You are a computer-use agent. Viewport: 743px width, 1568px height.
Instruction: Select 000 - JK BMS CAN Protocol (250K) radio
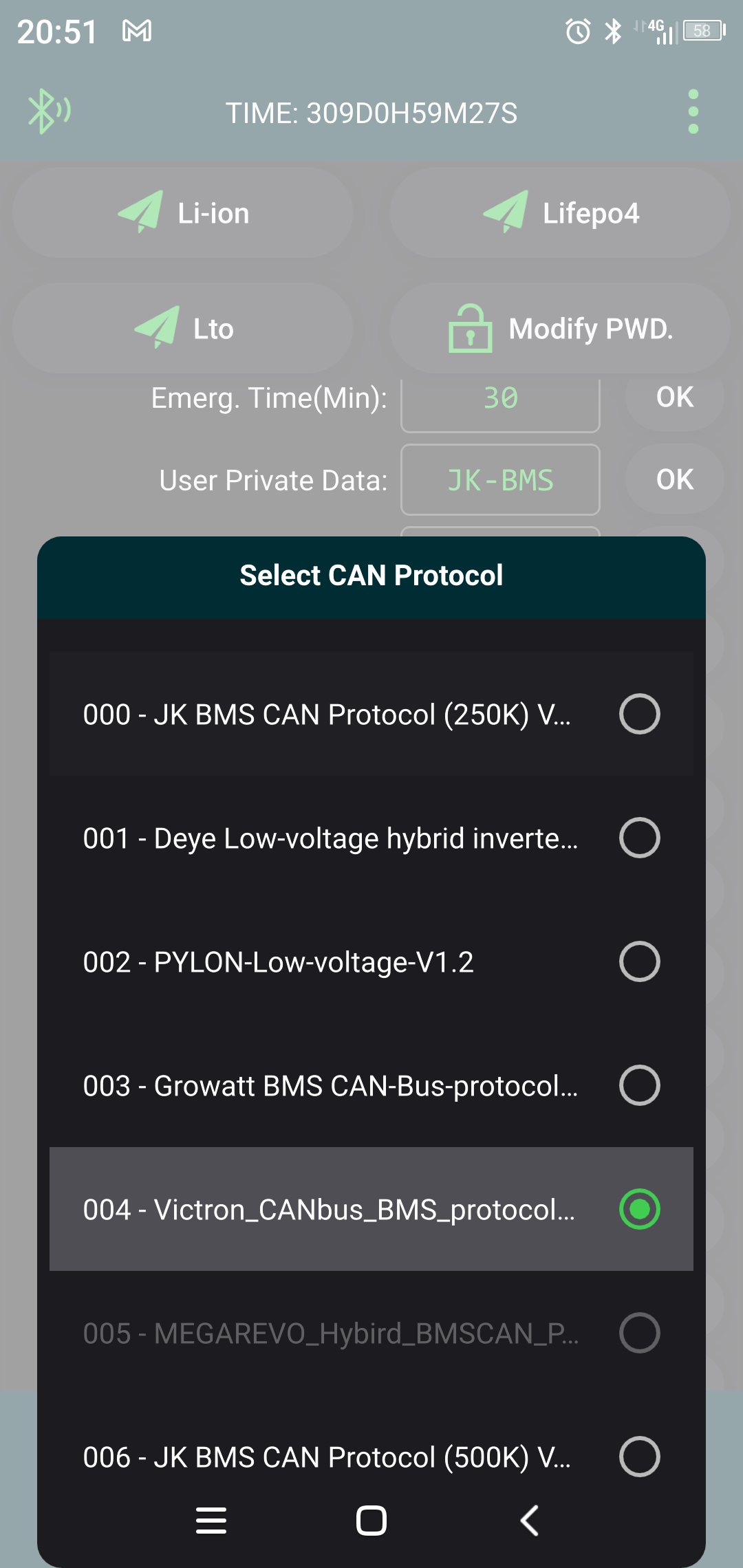pyautogui.click(x=639, y=714)
